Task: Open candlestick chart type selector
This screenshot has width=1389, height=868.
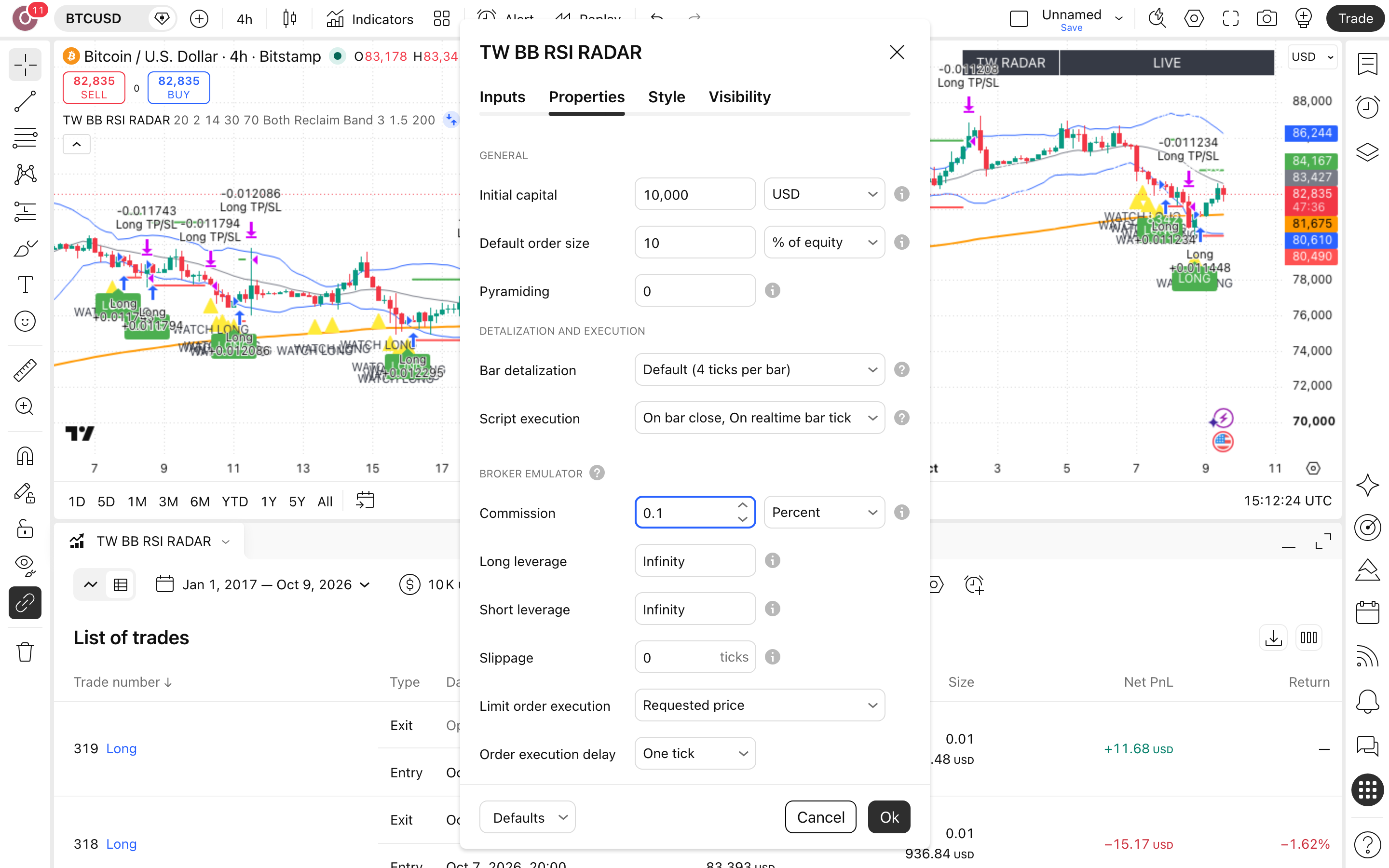Action: 290,19
